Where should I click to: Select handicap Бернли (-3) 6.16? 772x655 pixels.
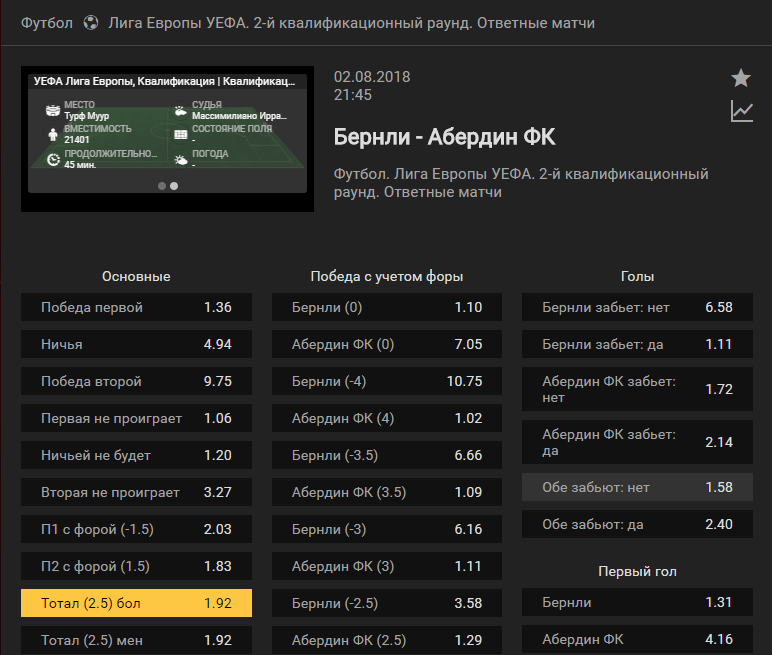(x=387, y=529)
